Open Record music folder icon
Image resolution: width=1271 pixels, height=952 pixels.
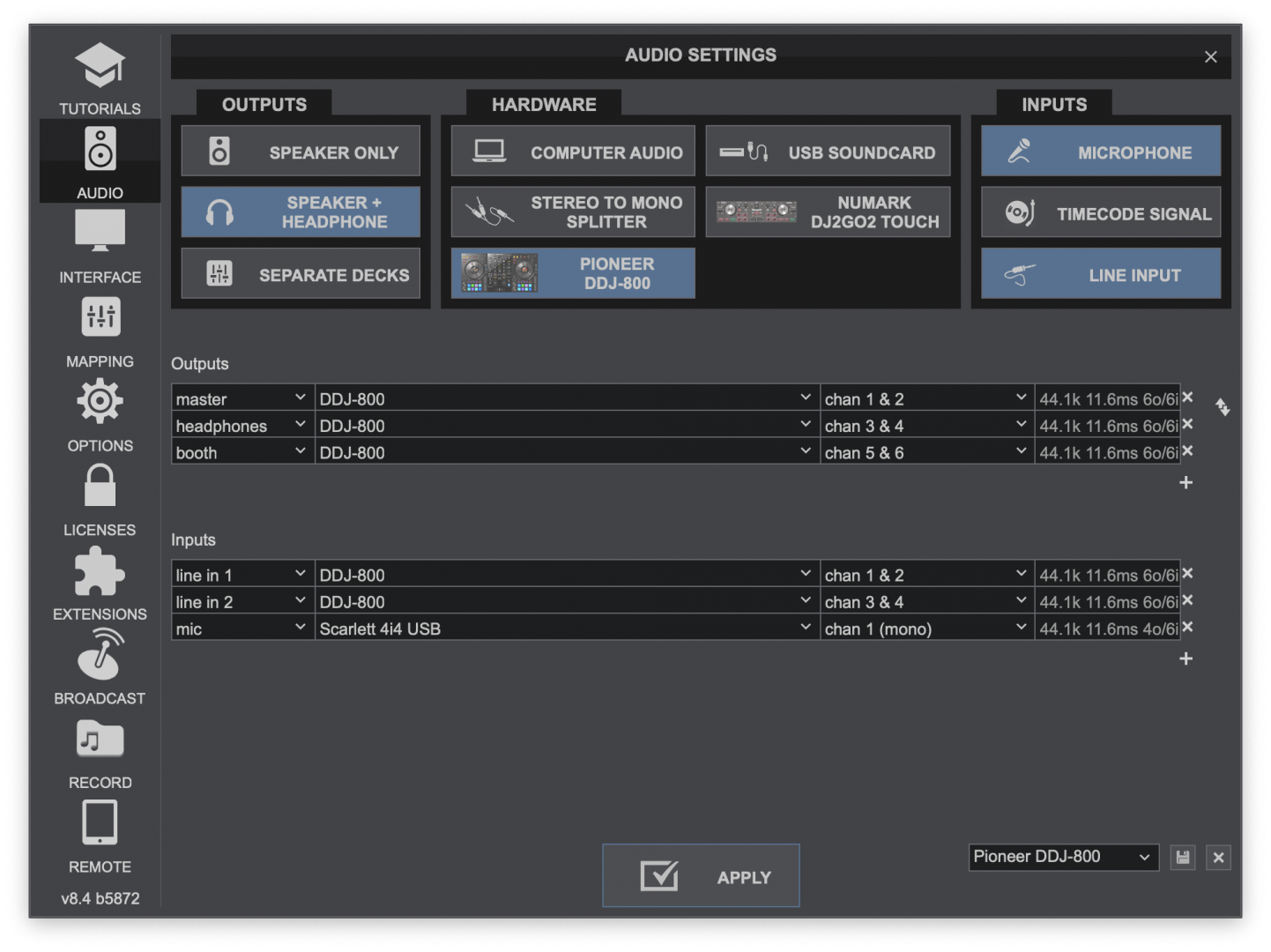tap(100, 739)
